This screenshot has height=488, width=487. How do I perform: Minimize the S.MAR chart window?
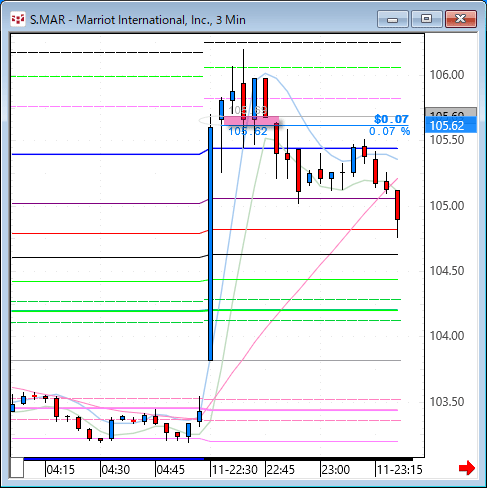393,19
